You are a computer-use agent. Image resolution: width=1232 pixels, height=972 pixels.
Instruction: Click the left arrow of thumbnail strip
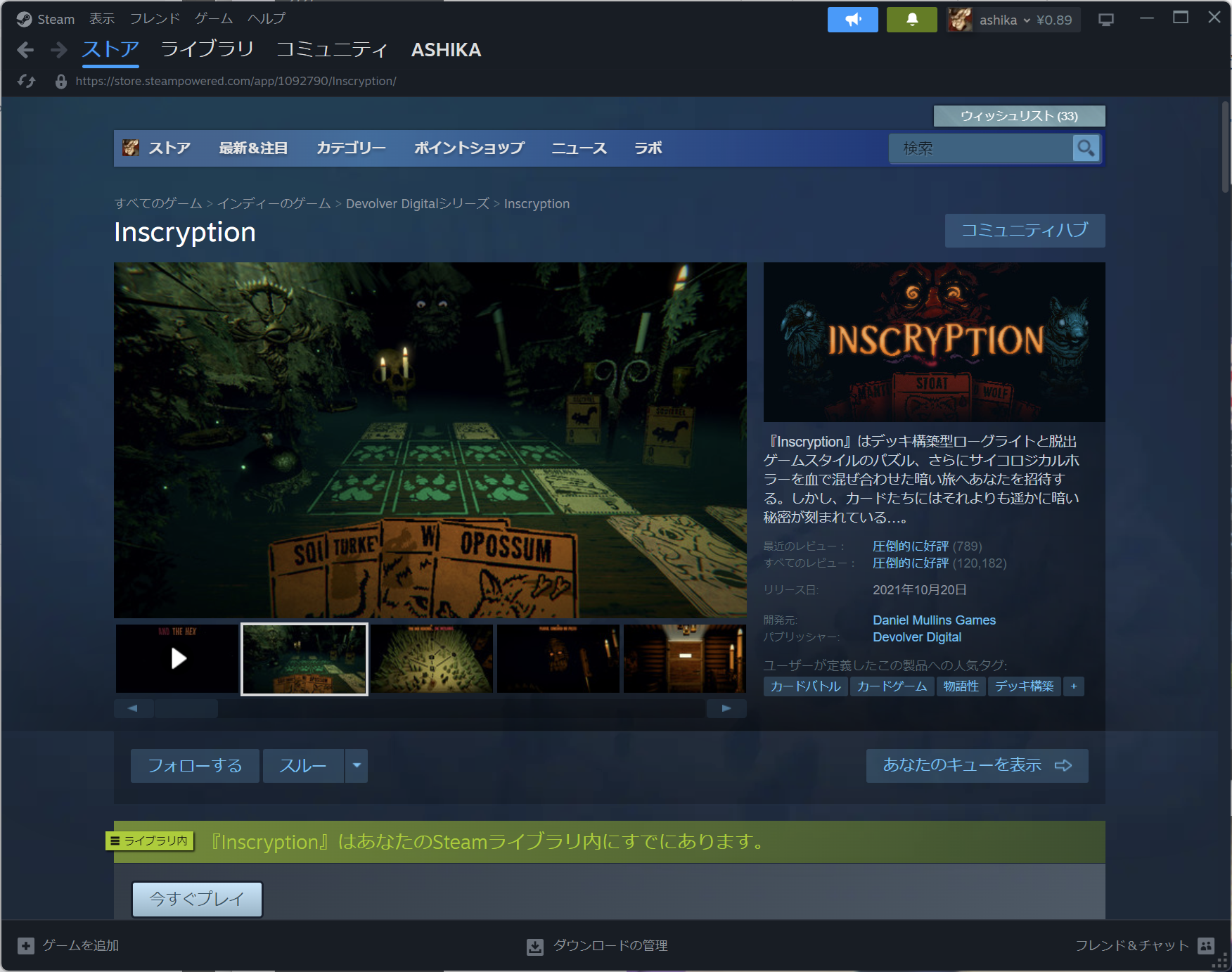(133, 708)
